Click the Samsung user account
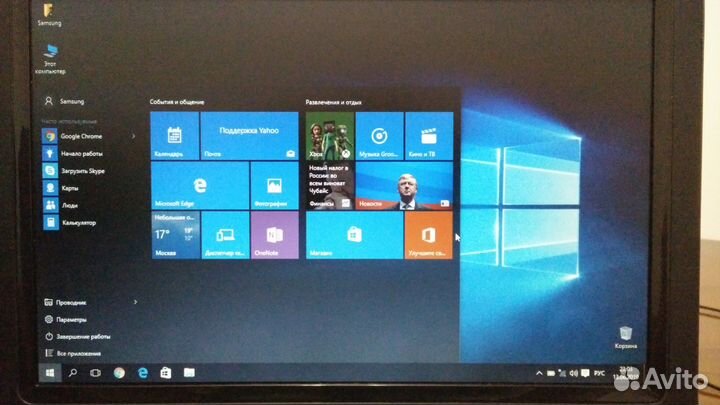Screen dimensions: 720x405 (x=64, y=101)
